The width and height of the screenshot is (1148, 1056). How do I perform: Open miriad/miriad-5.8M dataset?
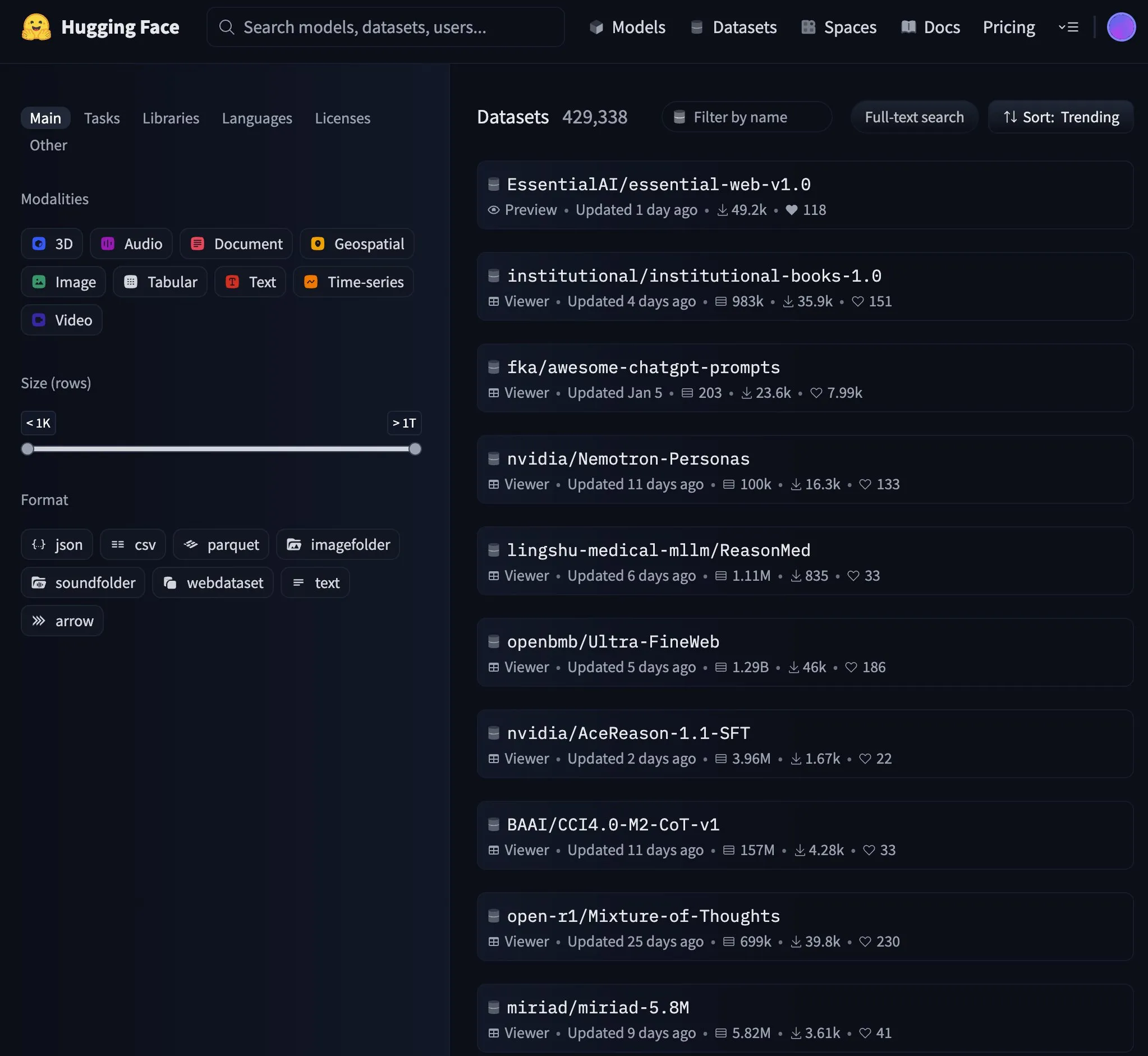coord(805,1018)
